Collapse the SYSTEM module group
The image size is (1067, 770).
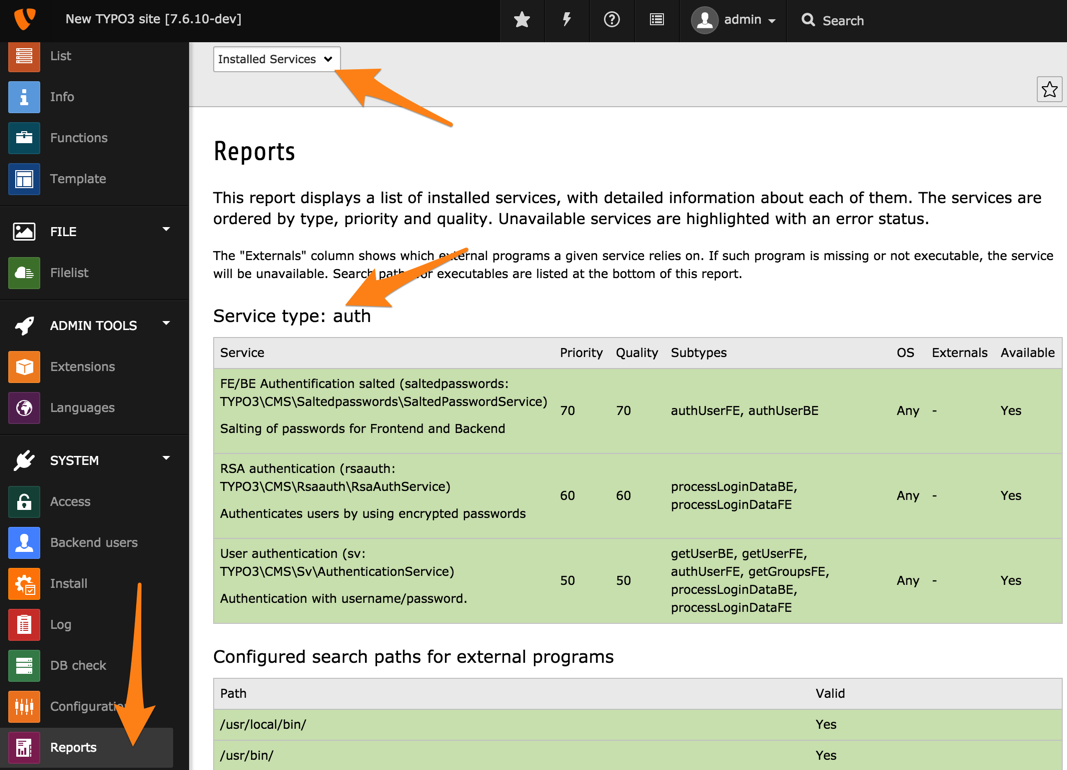[166, 460]
